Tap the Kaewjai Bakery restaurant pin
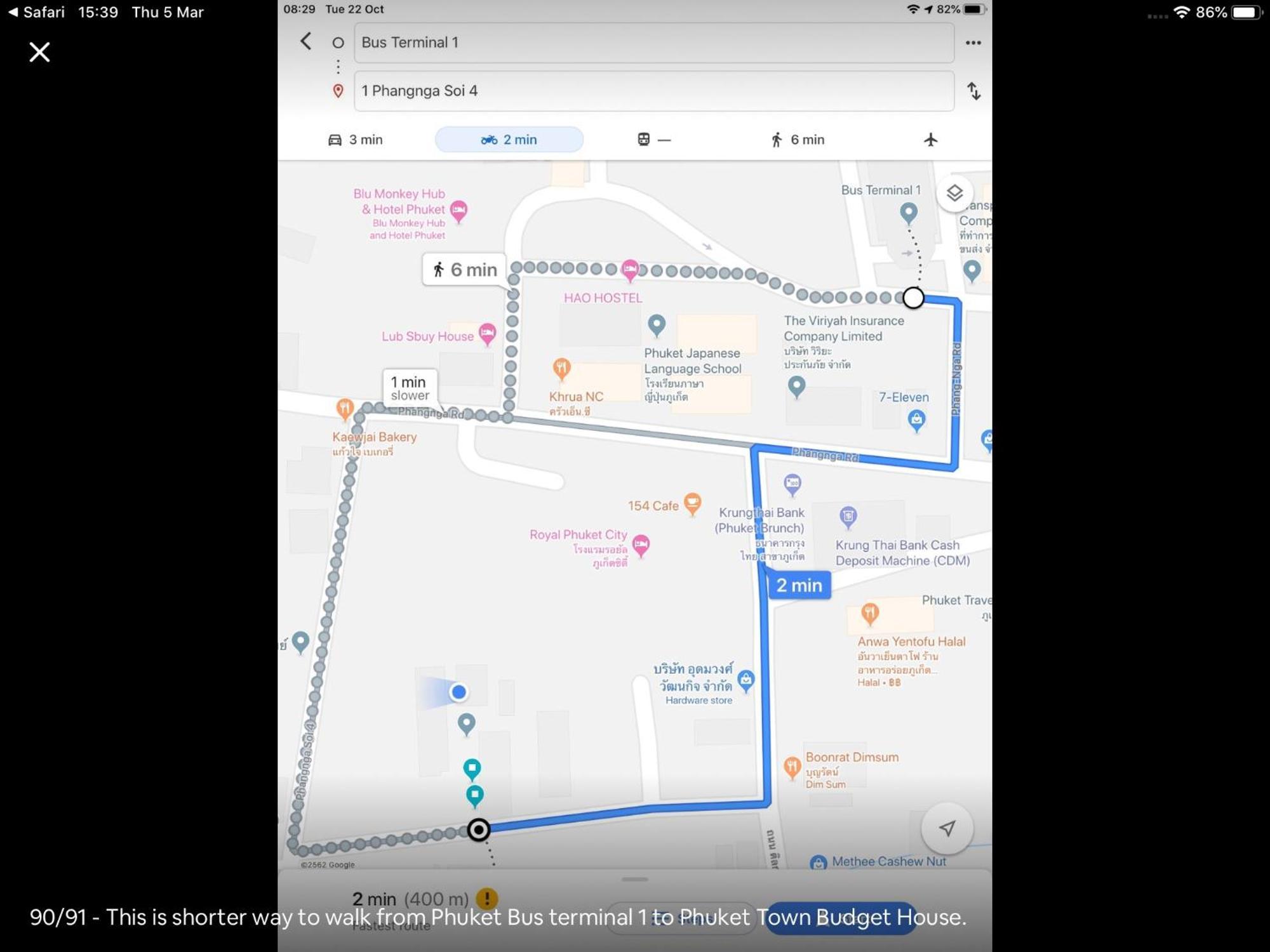The image size is (1270, 952). click(345, 409)
